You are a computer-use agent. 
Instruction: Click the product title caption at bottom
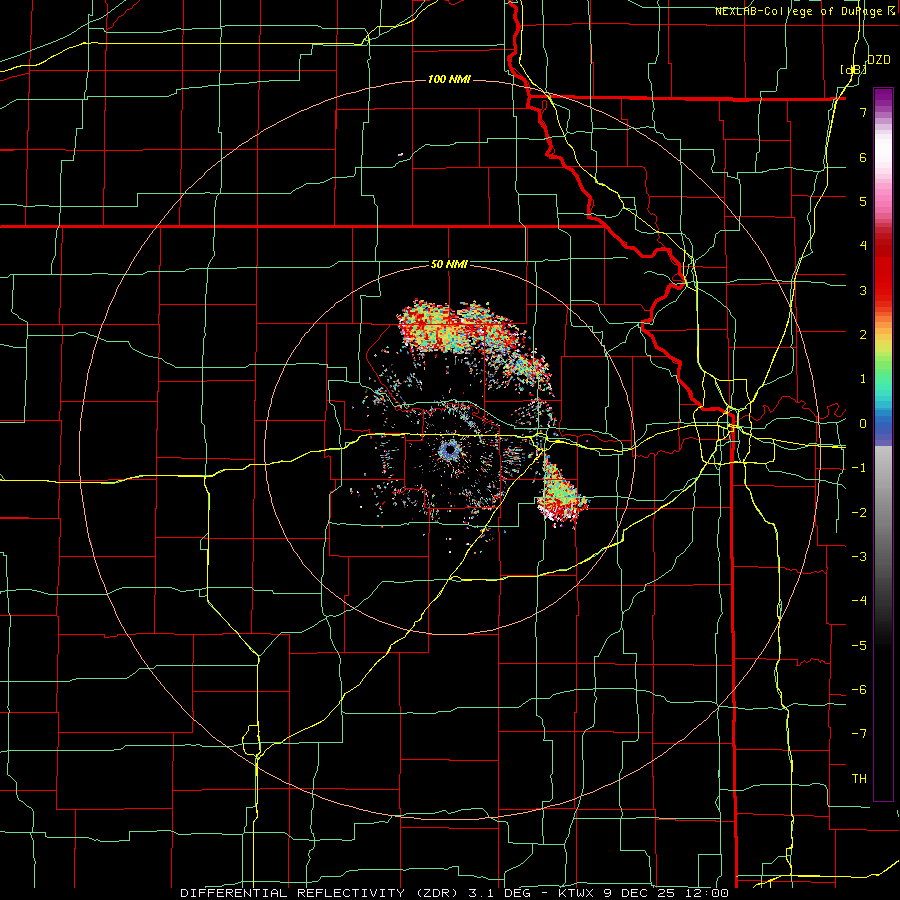point(454,893)
